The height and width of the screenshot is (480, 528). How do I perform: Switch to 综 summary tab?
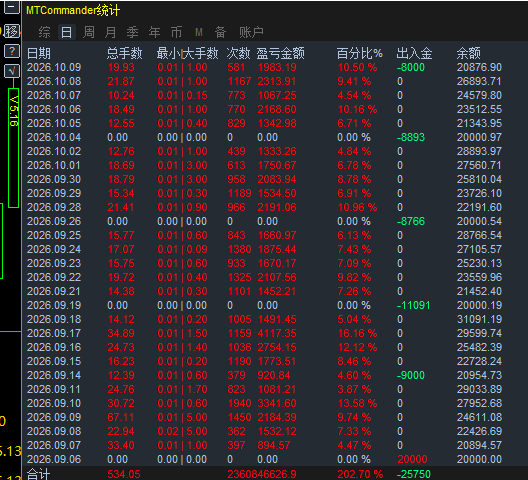pyautogui.click(x=44, y=32)
